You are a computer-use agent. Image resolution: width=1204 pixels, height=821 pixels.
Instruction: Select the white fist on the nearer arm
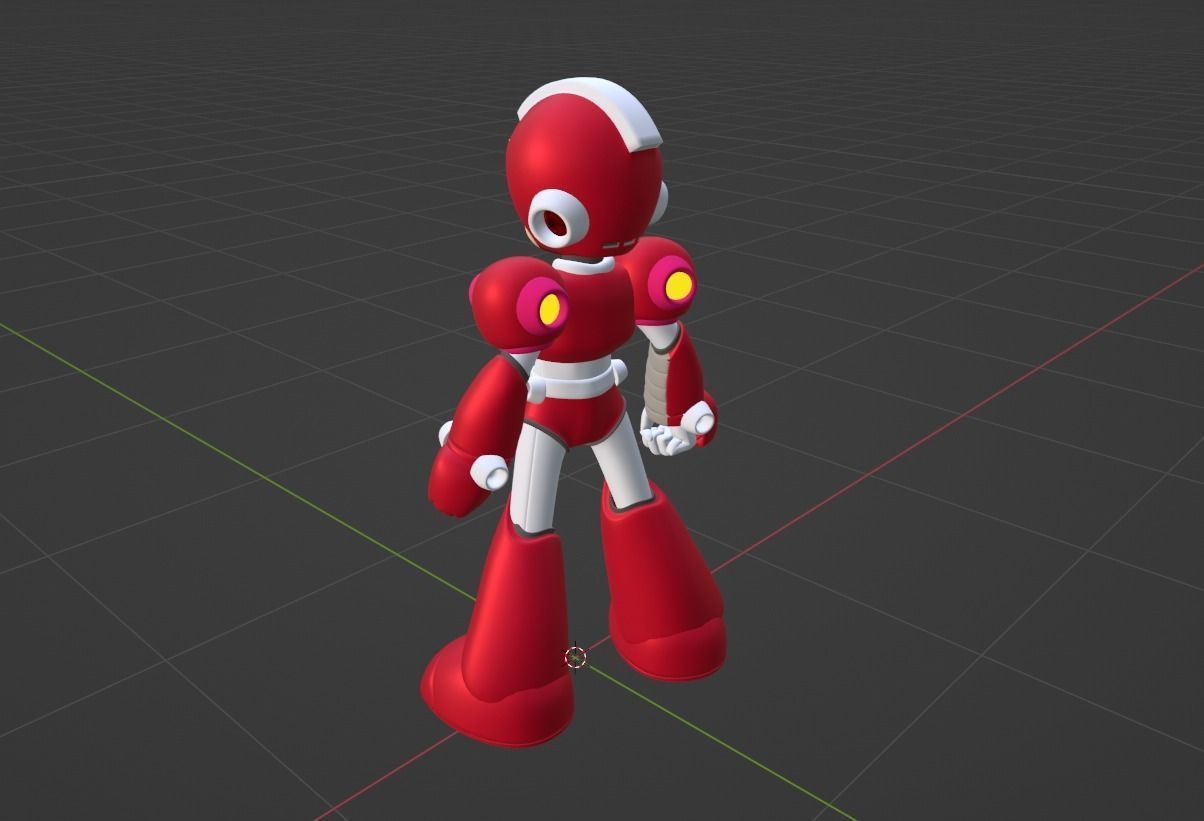(490, 471)
